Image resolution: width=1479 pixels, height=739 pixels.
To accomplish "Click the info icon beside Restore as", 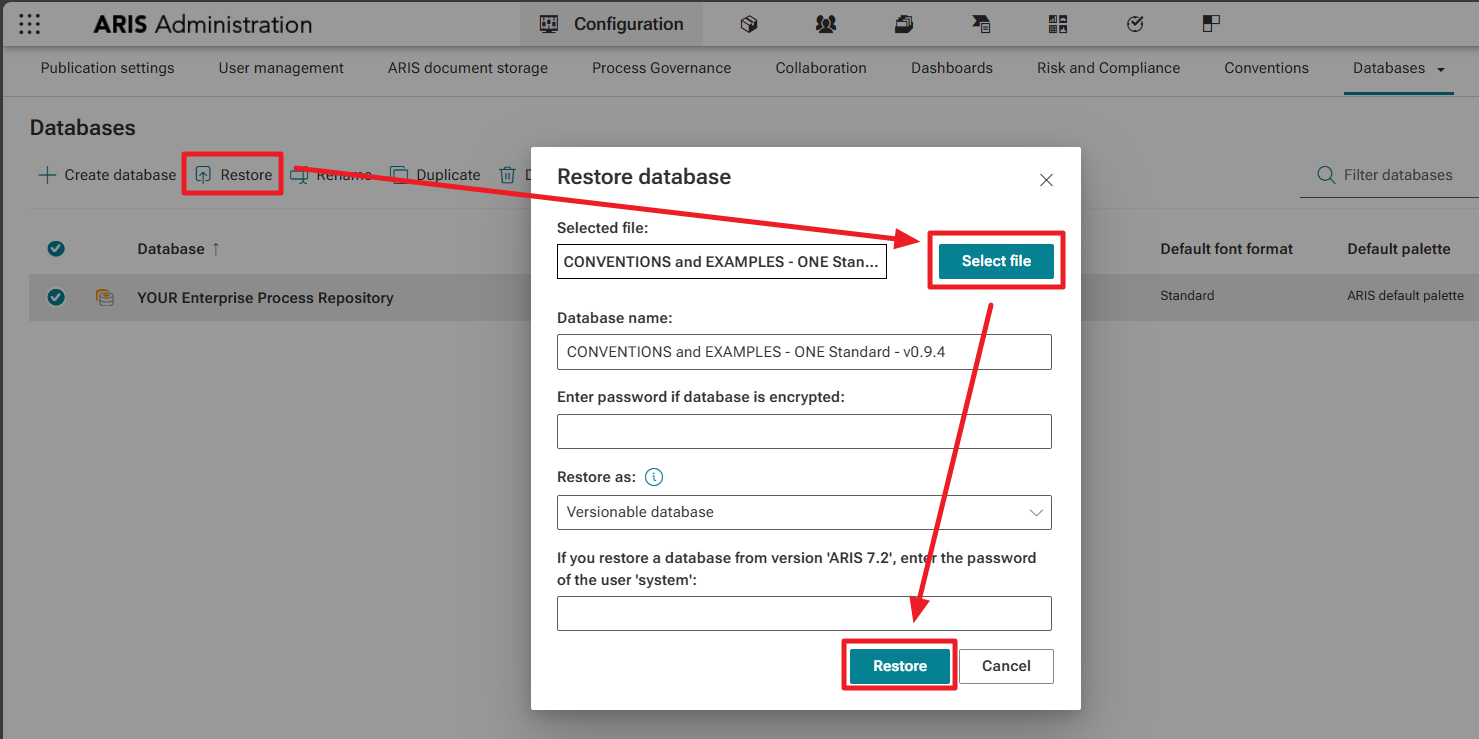I will coord(654,477).
